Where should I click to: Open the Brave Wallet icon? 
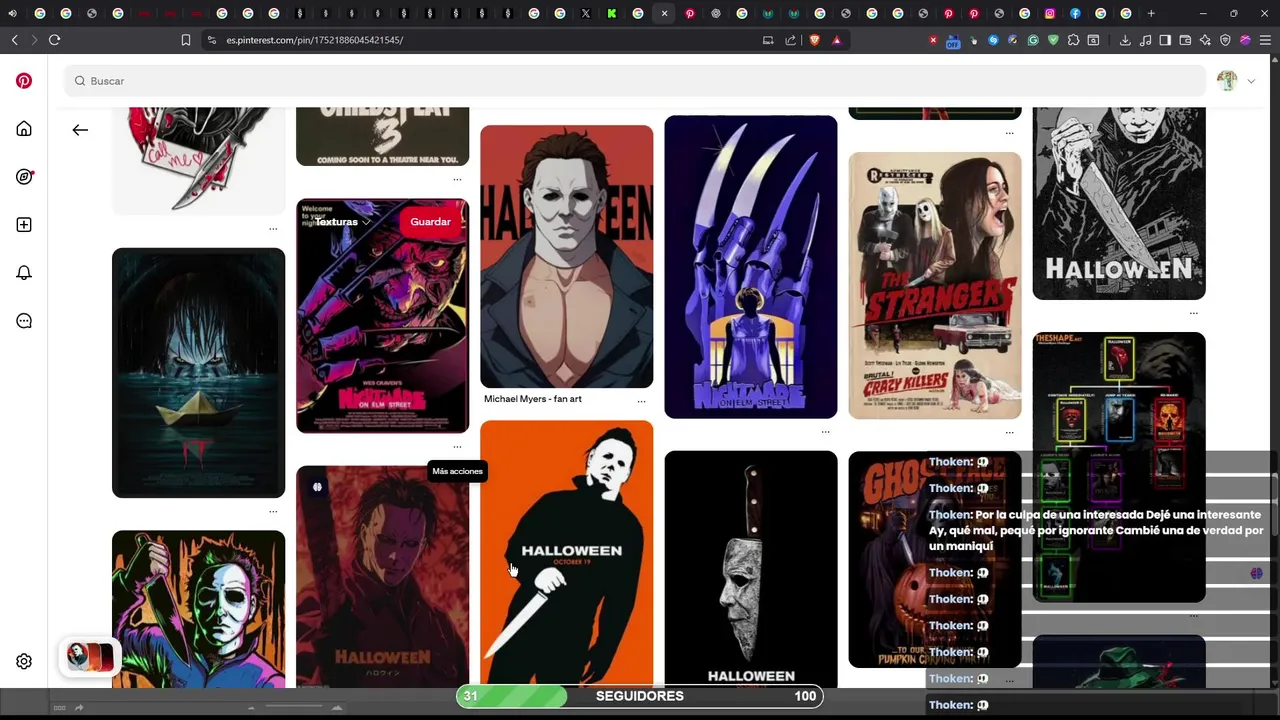tap(1185, 40)
